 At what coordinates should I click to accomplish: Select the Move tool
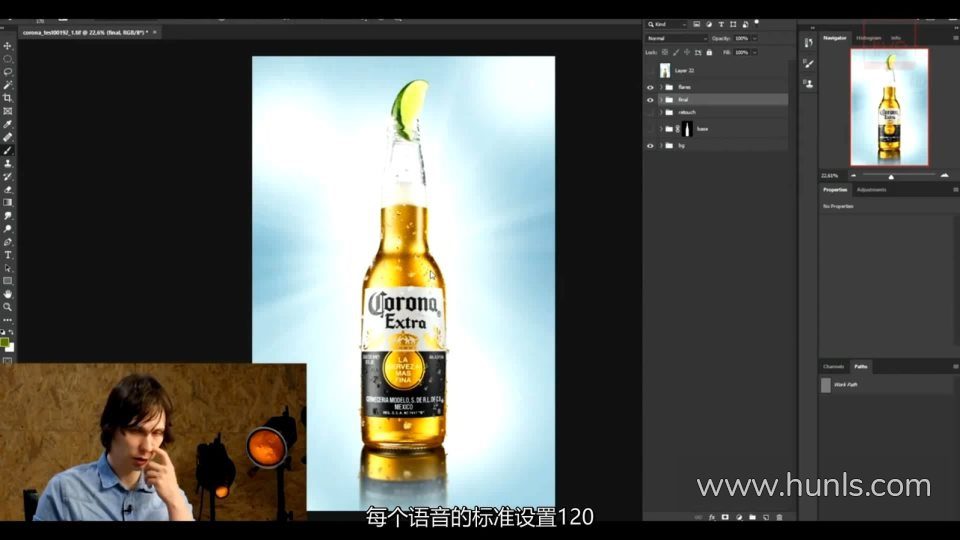pos(7,46)
